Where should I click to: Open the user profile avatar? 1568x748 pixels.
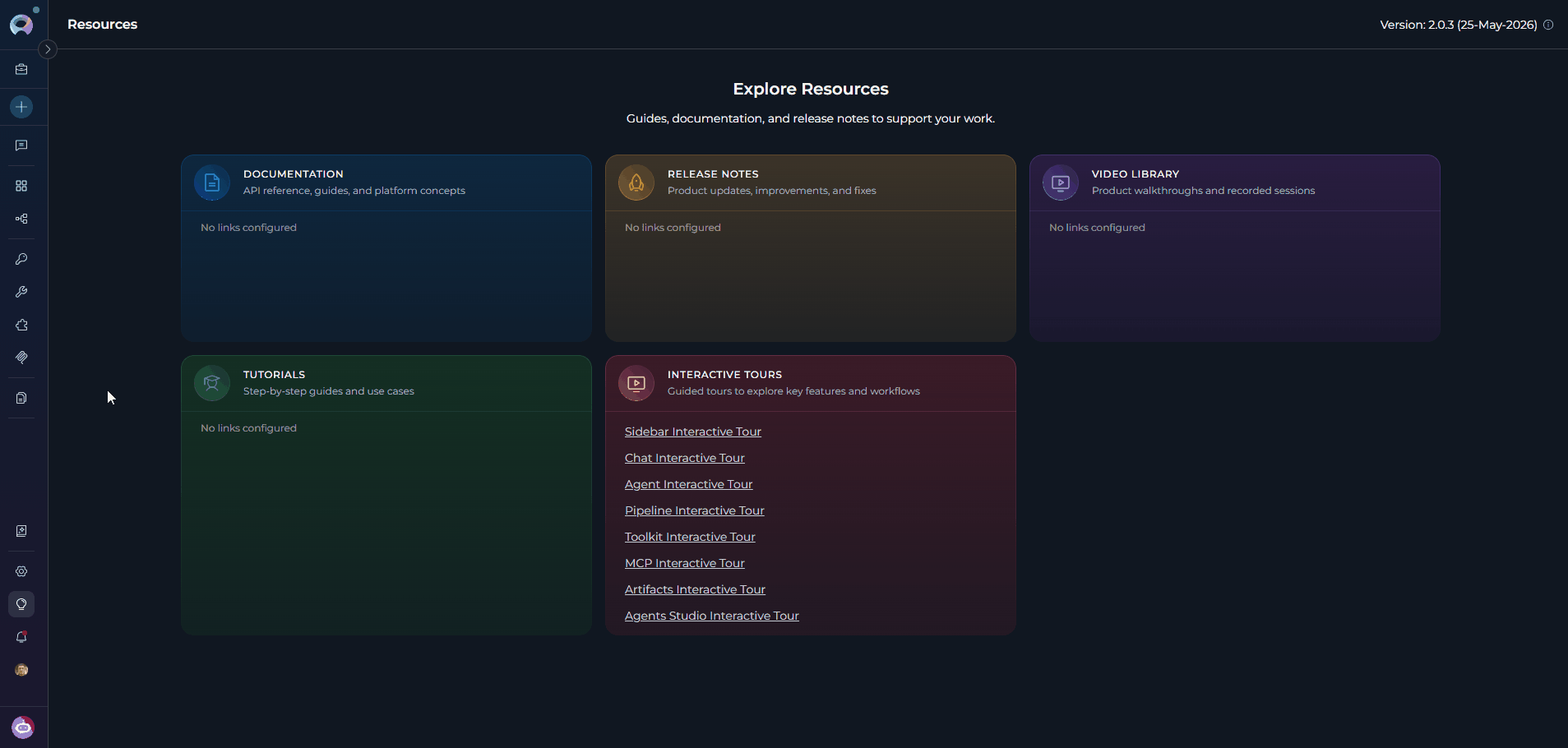tap(21, 670)
